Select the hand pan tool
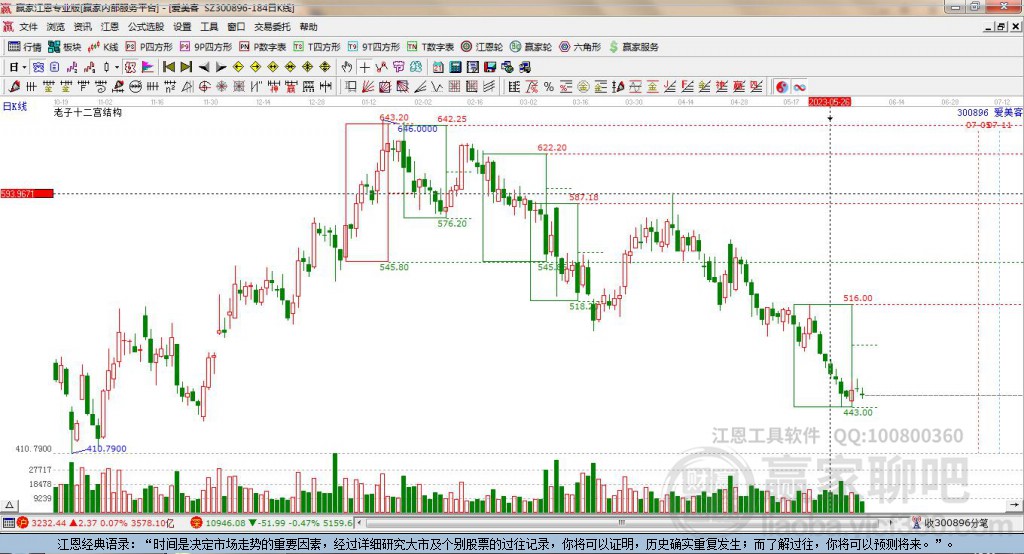Screen dimensions: 1024x554 point(347,67)
